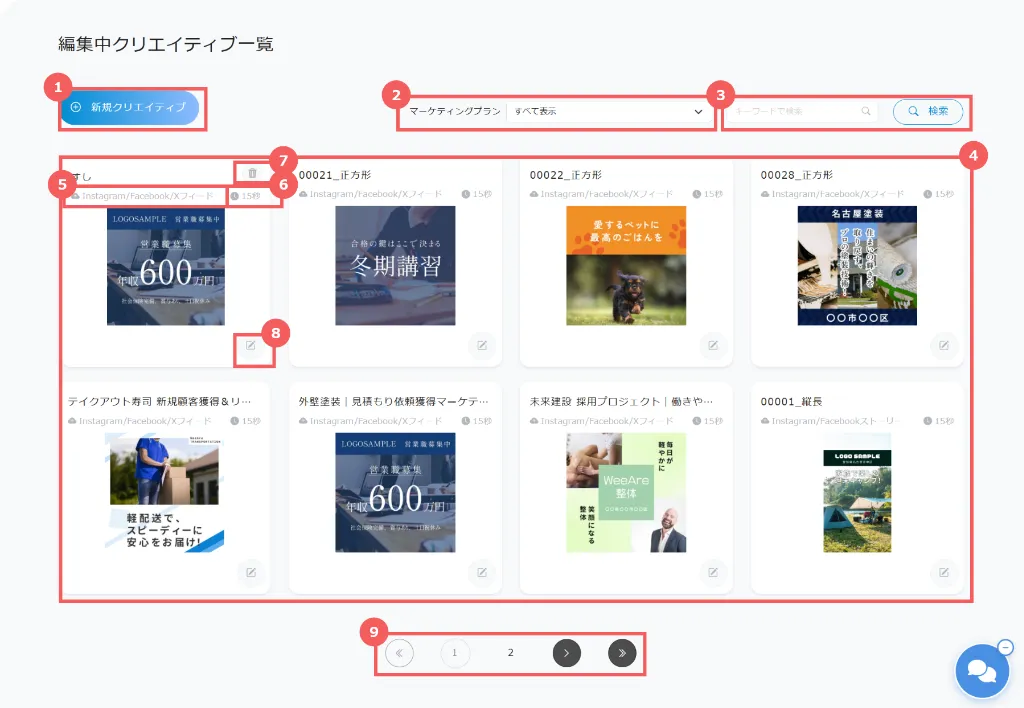This screenshot has height=708, width=1024.
Task: Click the edit icon on the 00022_正方形 card
Action: (x=713, y=345)
